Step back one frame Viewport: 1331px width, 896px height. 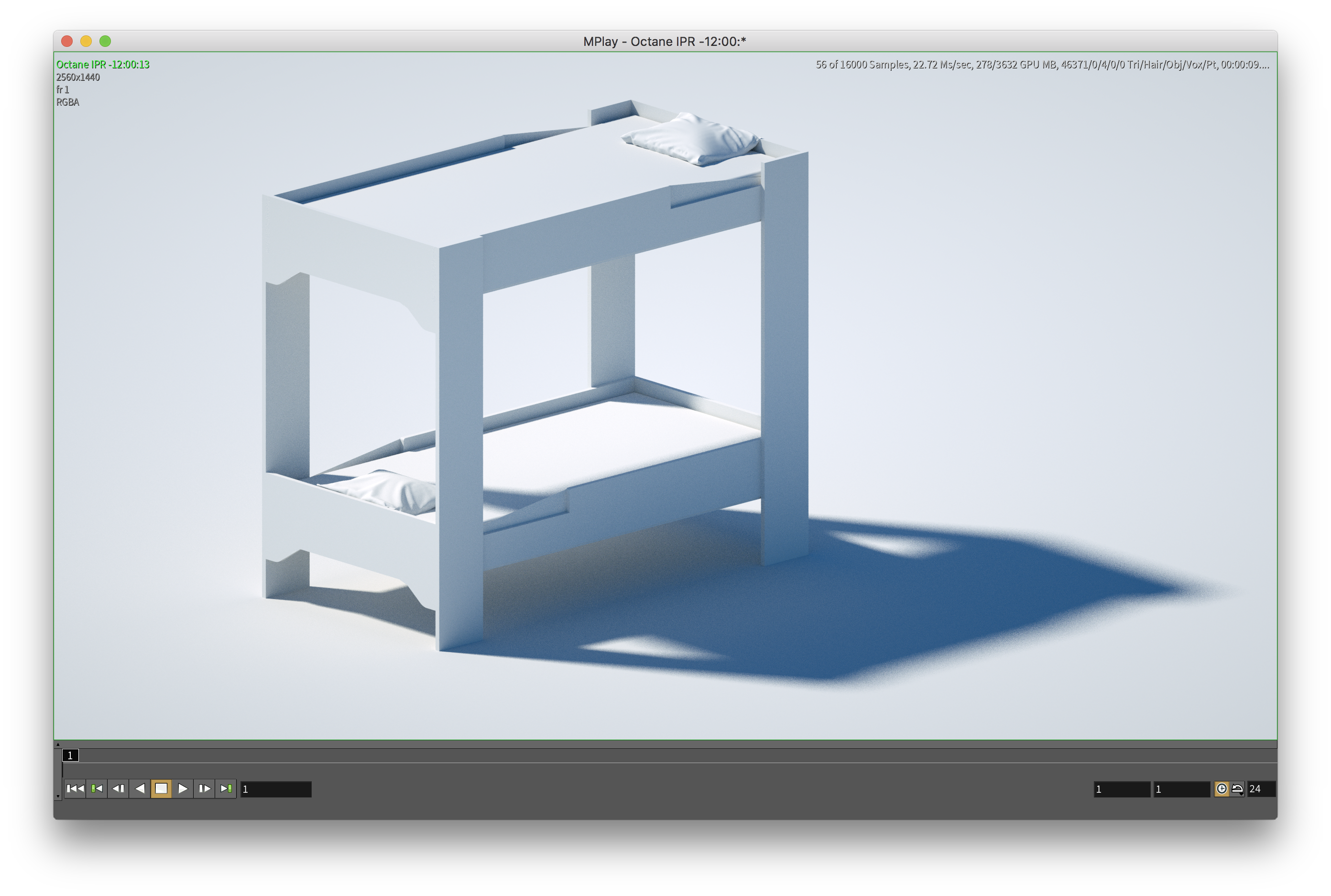[118, 788]
